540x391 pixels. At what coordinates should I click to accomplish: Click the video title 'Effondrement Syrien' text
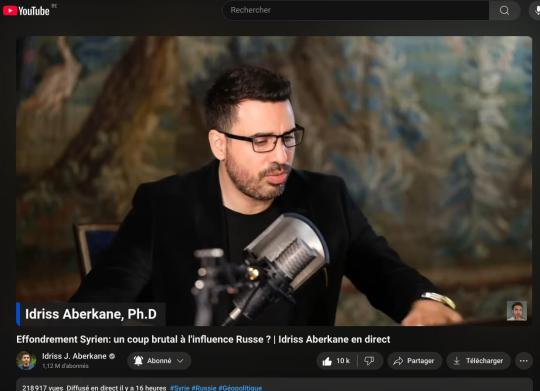pyautogui.click(x=203, y=339)
